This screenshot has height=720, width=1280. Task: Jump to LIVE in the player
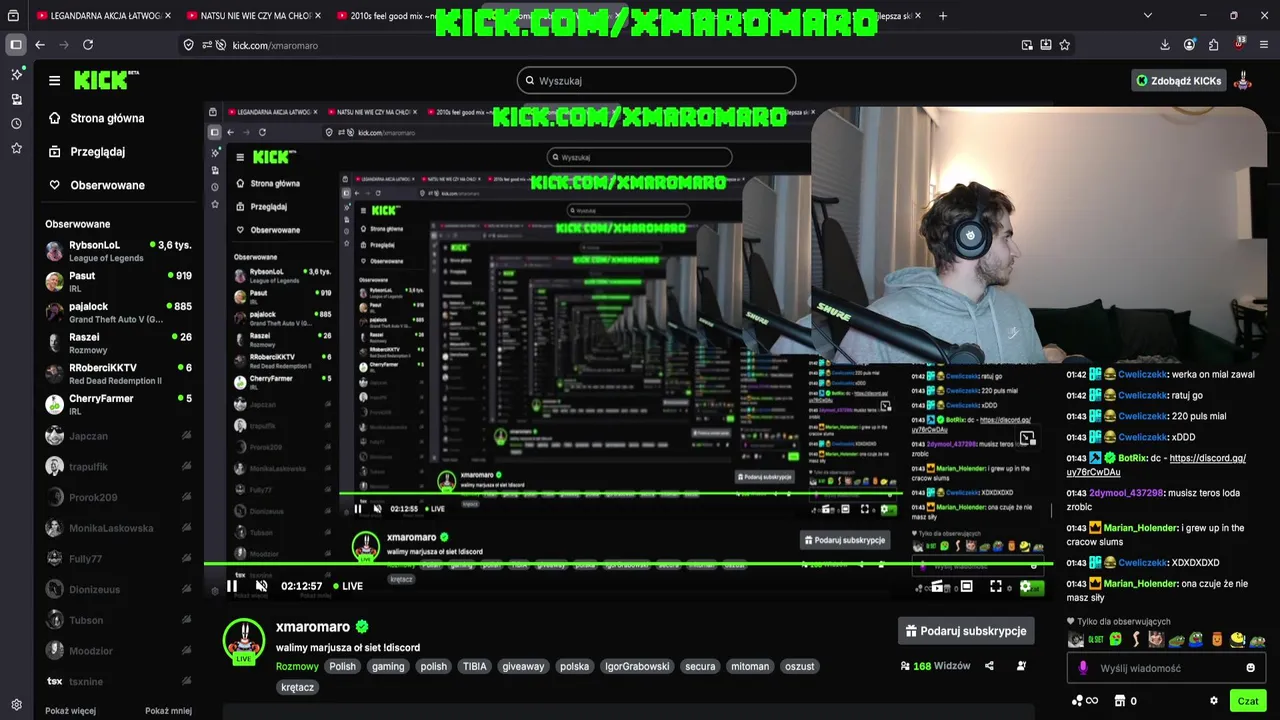pyautogui.click(x=347, y=586)
